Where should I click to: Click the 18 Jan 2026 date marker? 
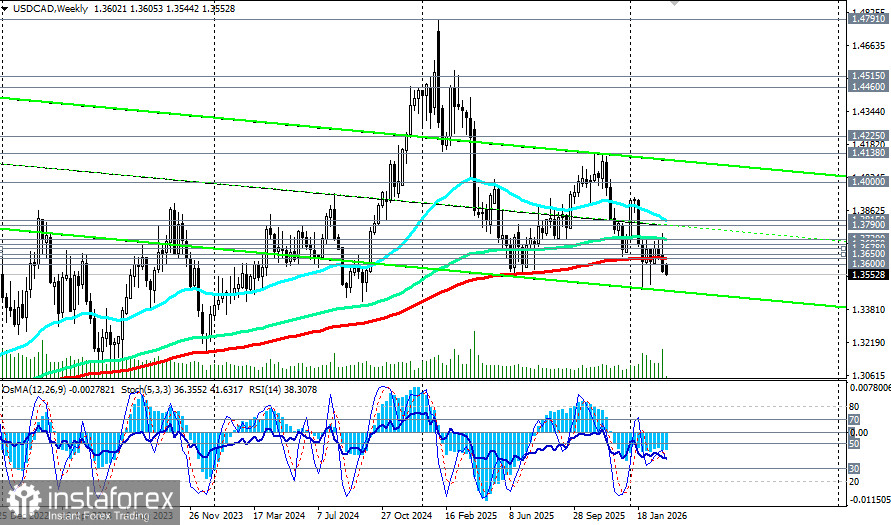[x=662, y=515]
